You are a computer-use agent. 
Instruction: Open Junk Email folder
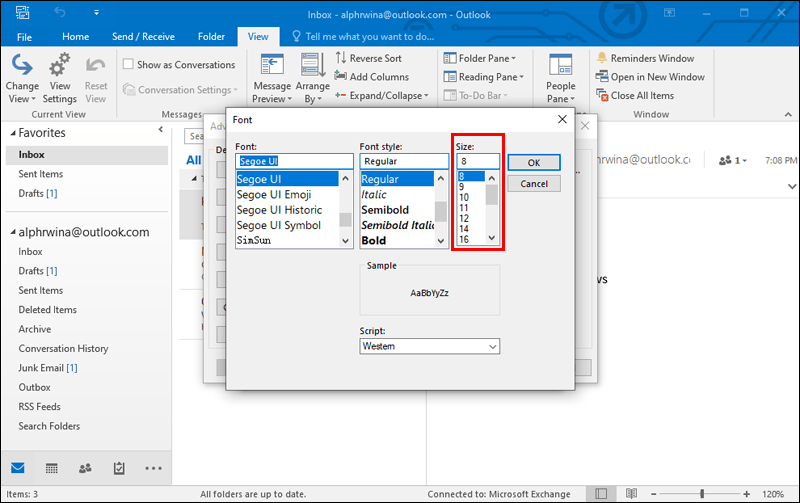(47, 368)
